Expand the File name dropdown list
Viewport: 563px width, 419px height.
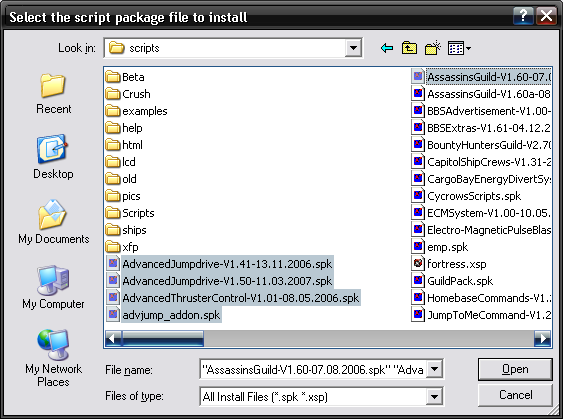434,369
